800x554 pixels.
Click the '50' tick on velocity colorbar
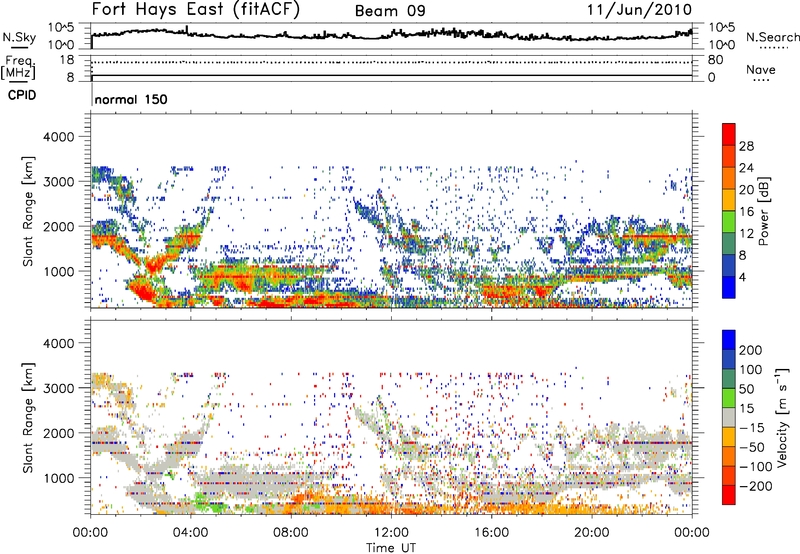point(746,389)
